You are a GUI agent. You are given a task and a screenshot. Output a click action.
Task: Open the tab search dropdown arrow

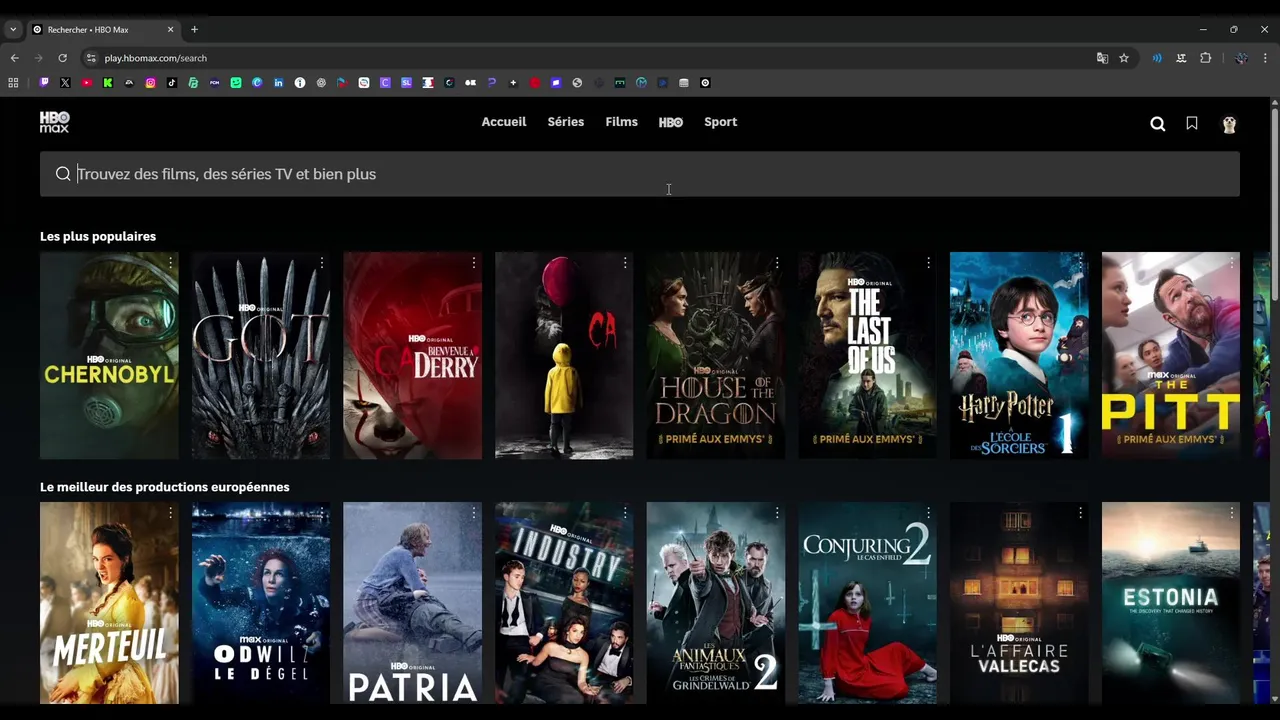13,30
